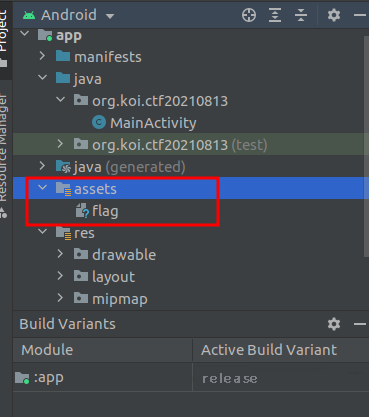
Task: Switch to the Project side tab
Action: 3,37
